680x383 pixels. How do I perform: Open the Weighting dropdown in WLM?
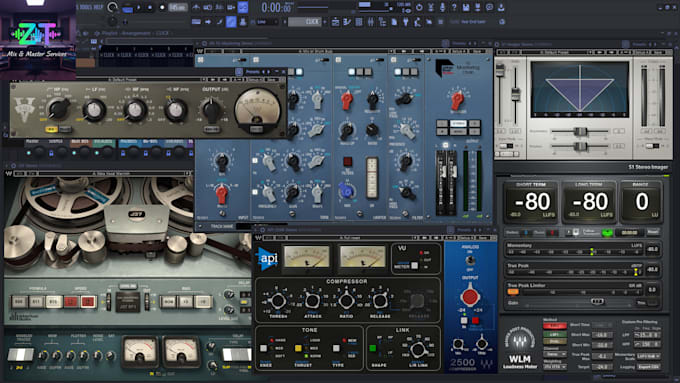pos(555,367)
